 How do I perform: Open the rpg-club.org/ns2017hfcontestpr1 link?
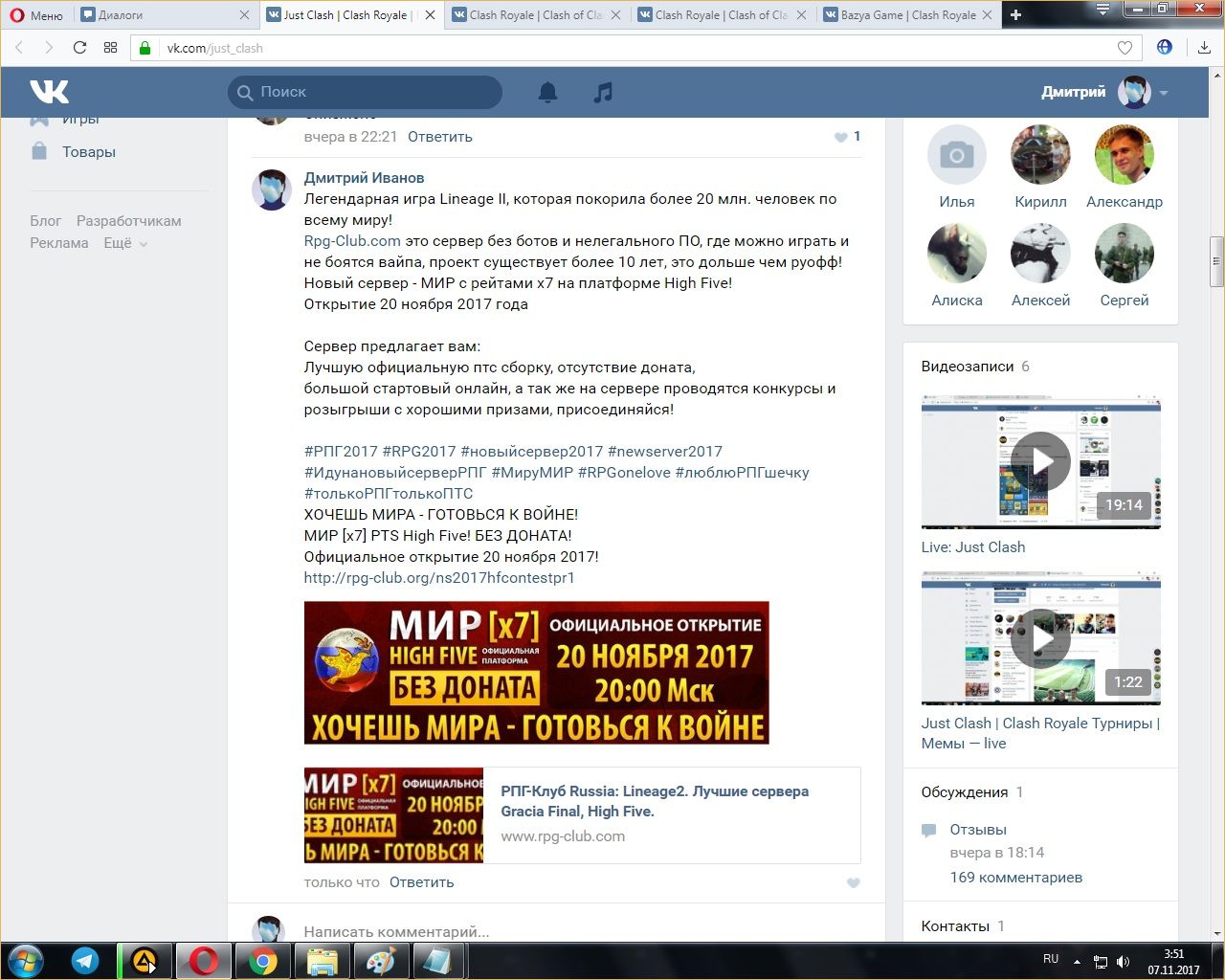(439, 577)
